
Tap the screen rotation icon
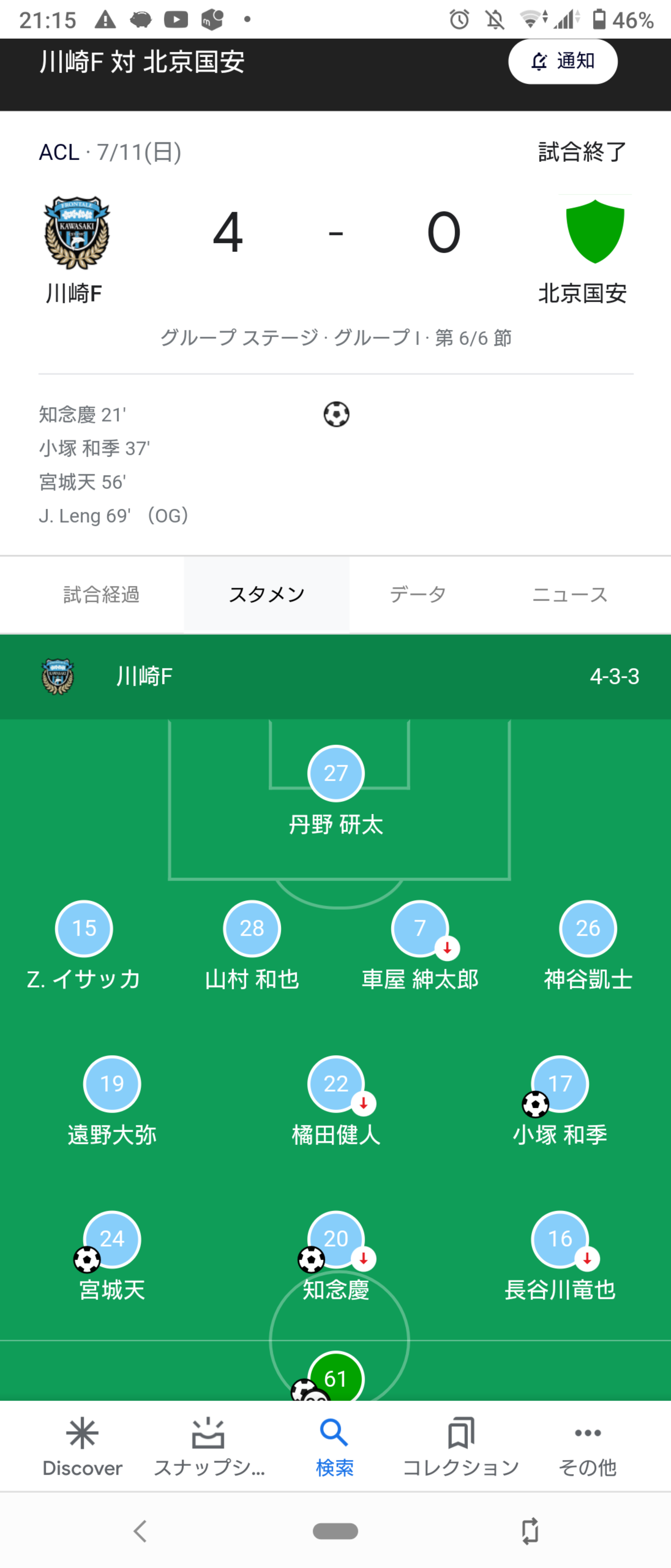[530, 1530]
